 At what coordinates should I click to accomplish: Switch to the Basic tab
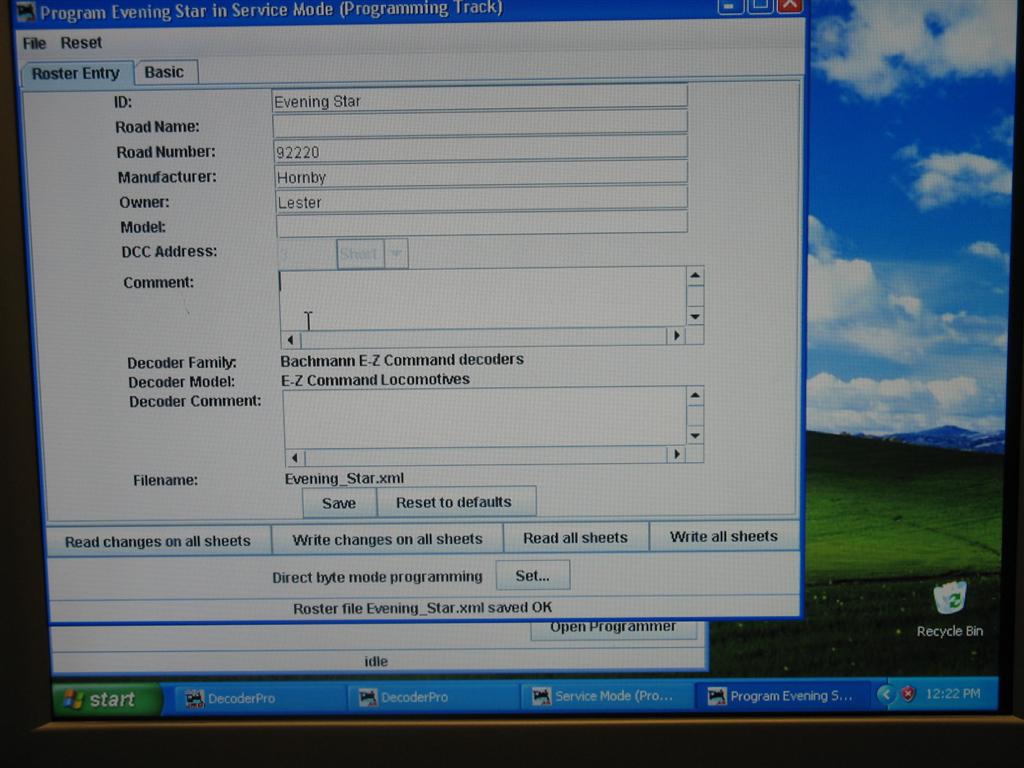[164, 72]
